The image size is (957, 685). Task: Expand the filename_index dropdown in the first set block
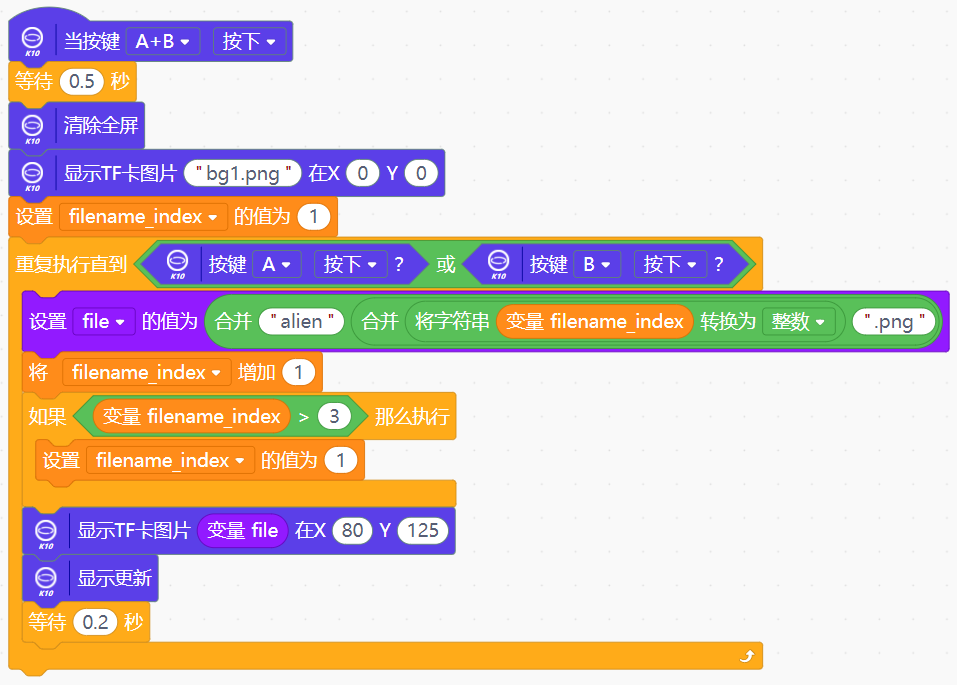pos(143,217)
